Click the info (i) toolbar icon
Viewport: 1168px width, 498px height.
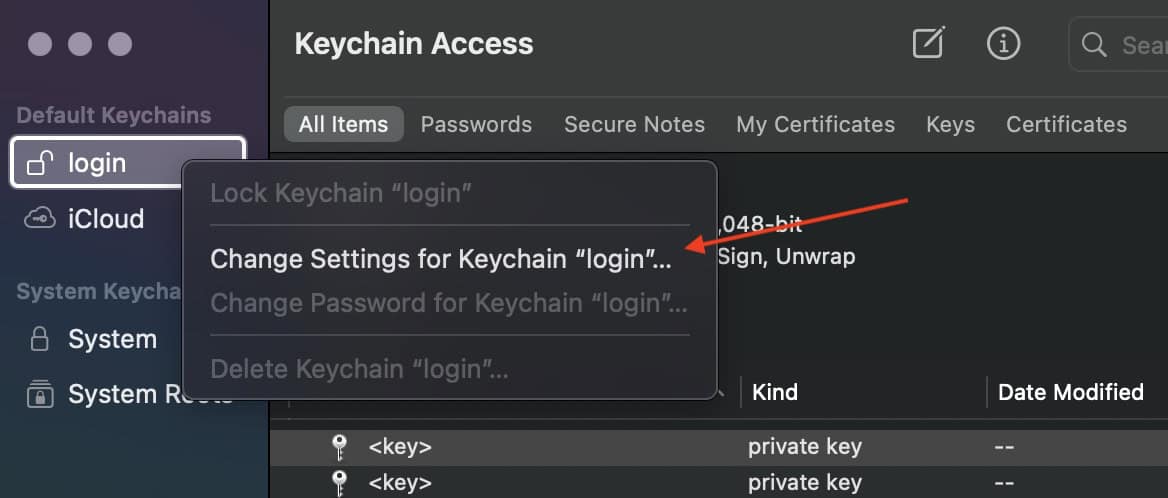tap(1002, 43)
